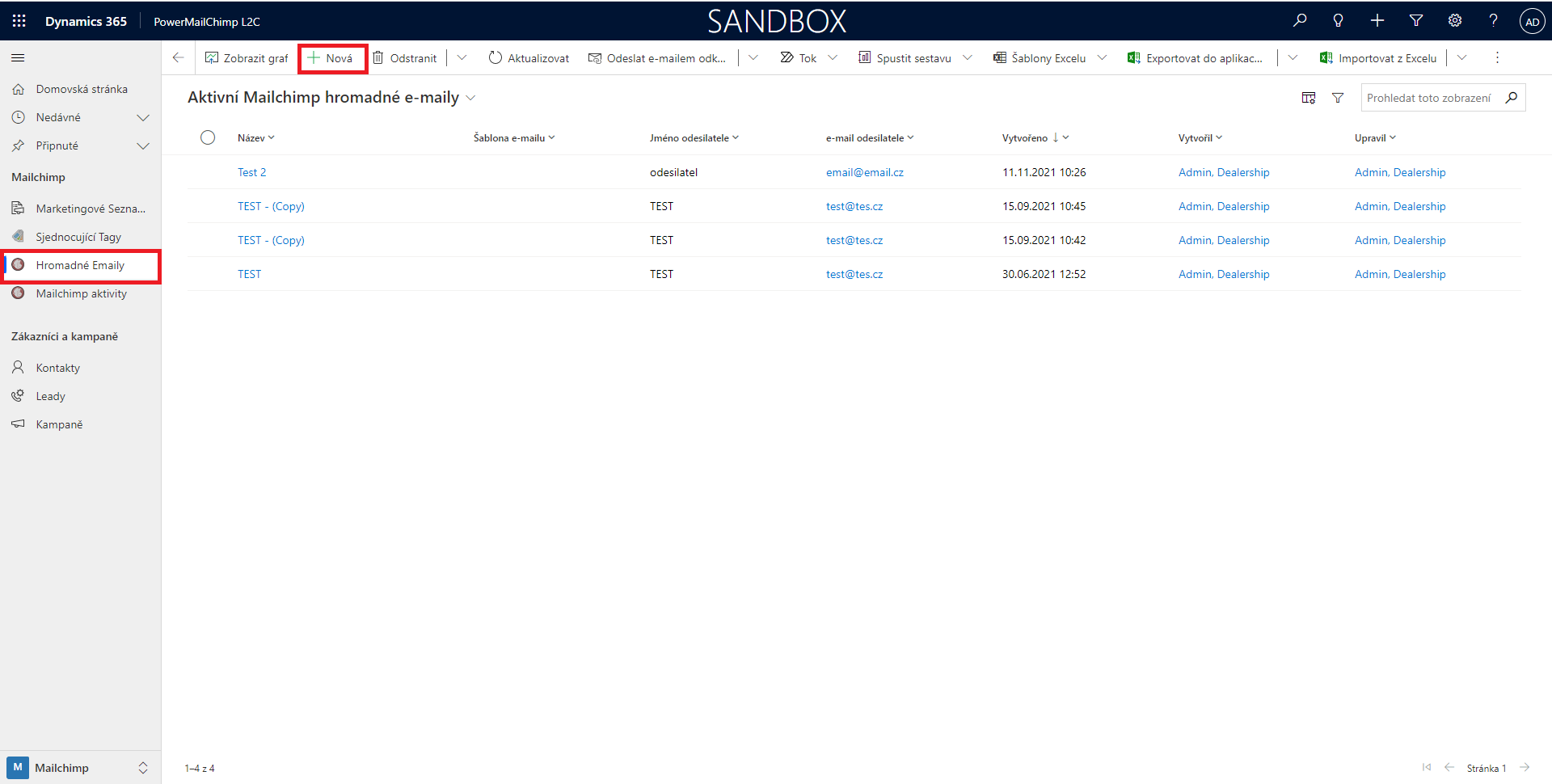Viewport: 1552px width, 784px height.
Task: Expand the Připnuté pinned items chevron
Action: pos(143,146)
